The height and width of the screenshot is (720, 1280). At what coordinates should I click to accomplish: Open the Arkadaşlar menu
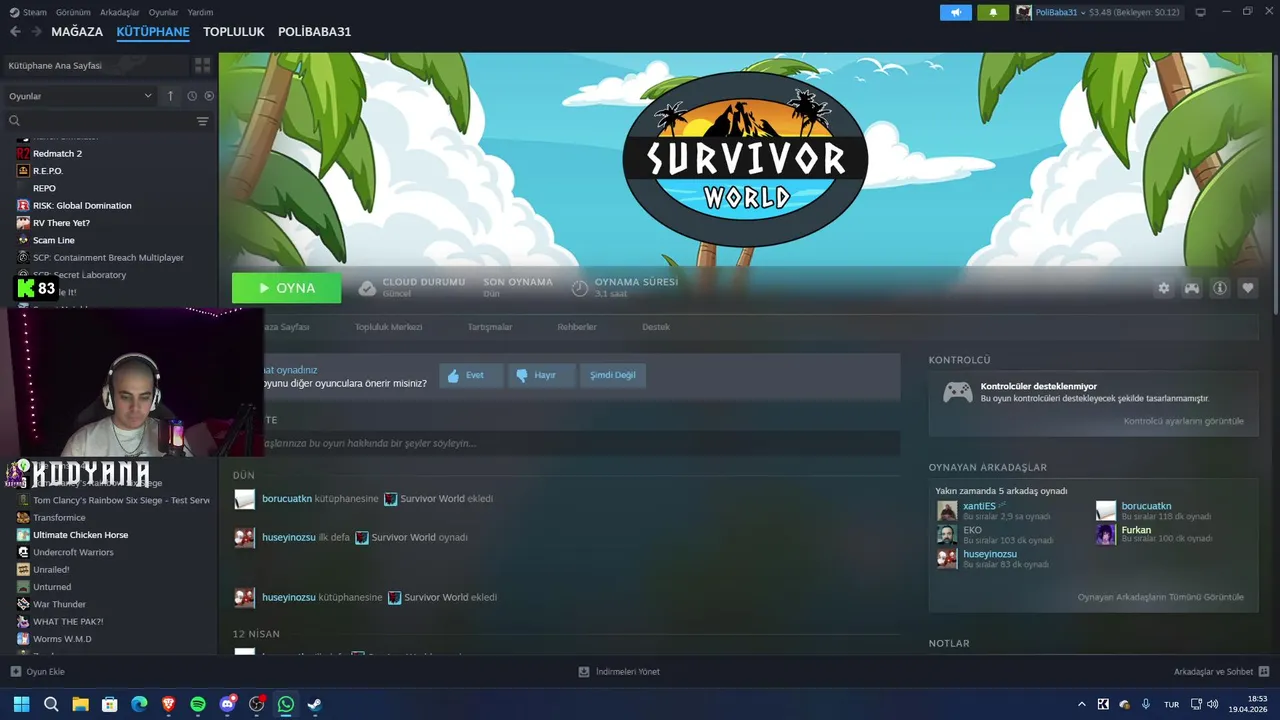click(120, 12)
